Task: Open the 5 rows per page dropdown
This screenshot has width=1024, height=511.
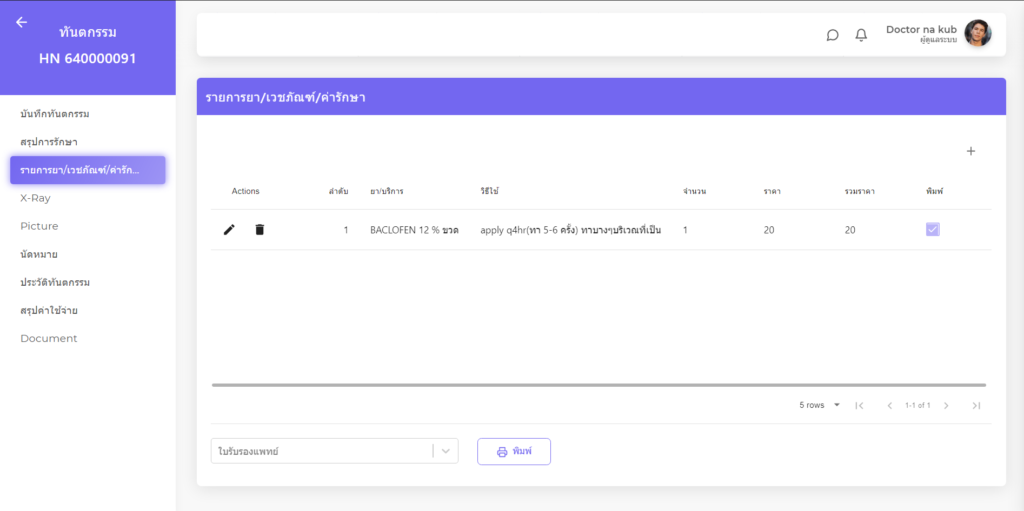Action: [x=820, y=405]
